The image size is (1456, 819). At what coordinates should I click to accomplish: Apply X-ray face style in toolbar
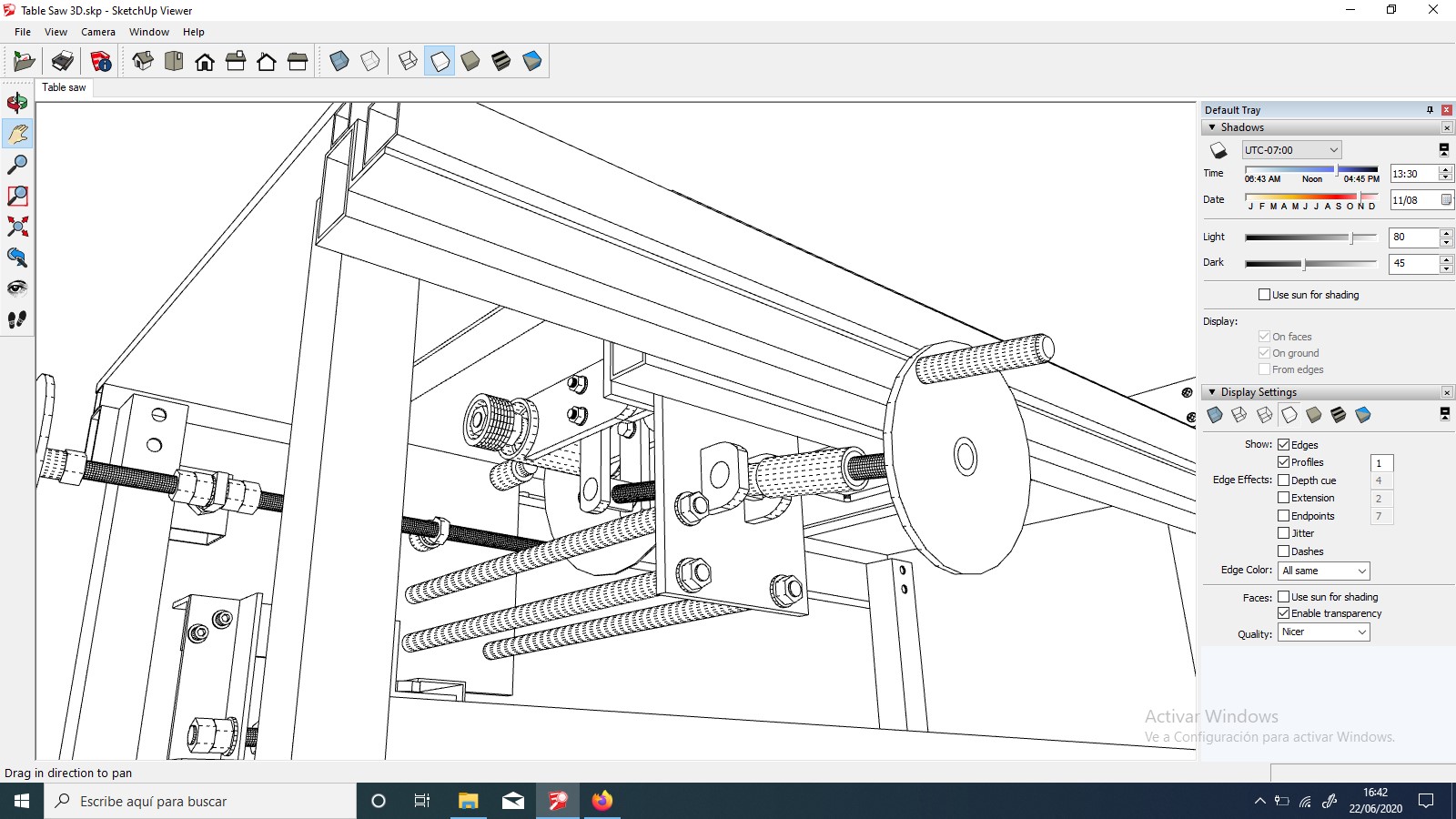coord(339,62)
